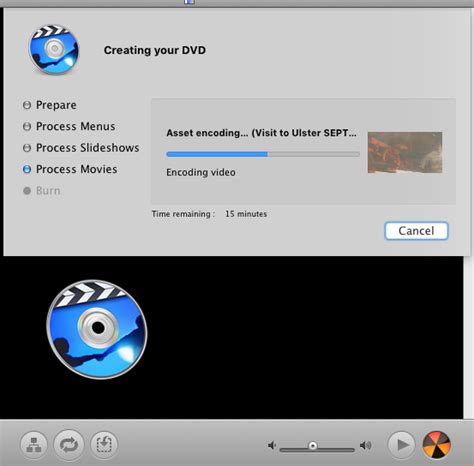This screenshot has height=466, width=474.
Task: Play the DVD preview
Action: click(x=402, y=444)
